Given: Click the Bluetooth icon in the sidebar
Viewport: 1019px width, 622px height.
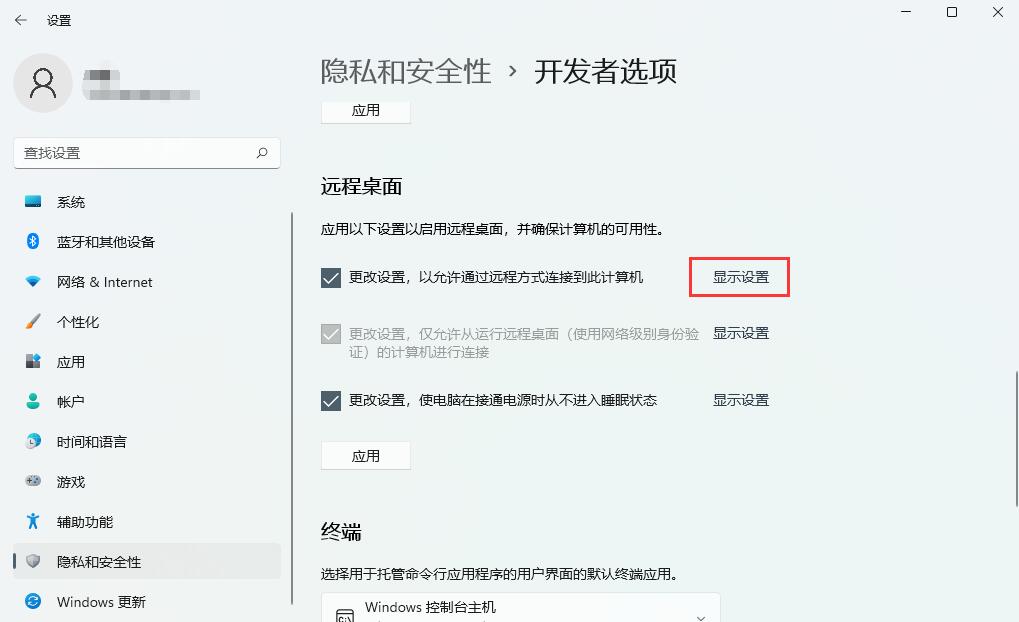Looking at the screenshot, I should pos(33,242).
